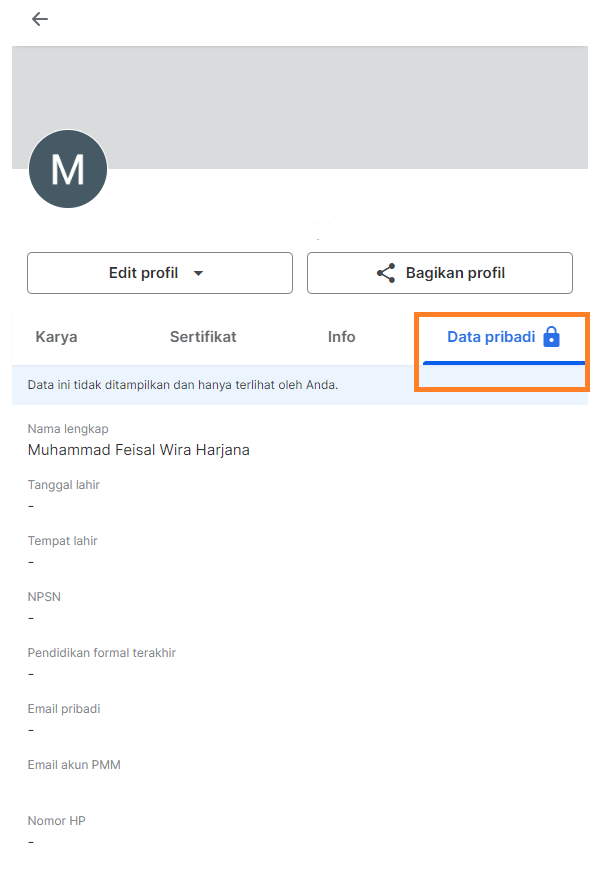Click the Edit profil button
Image resolution: width=592 pixels, height=871 pixels.
(x=160, y=273)
